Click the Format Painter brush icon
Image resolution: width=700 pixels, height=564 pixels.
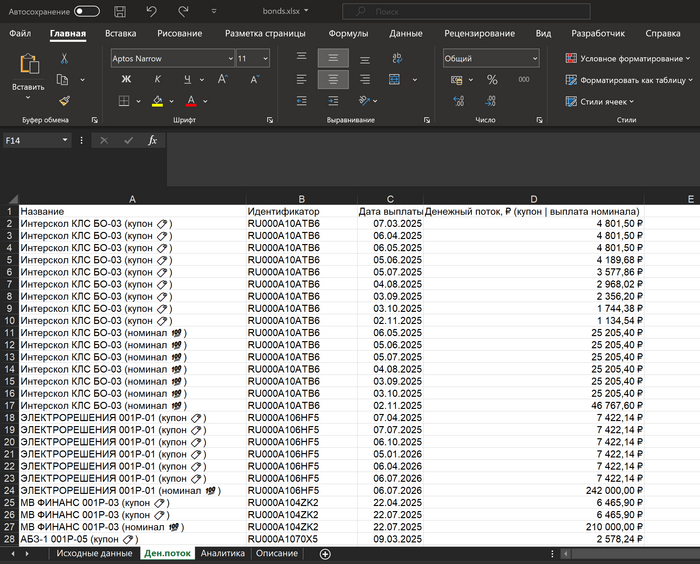pyautogui.click(x=64, y=100)
